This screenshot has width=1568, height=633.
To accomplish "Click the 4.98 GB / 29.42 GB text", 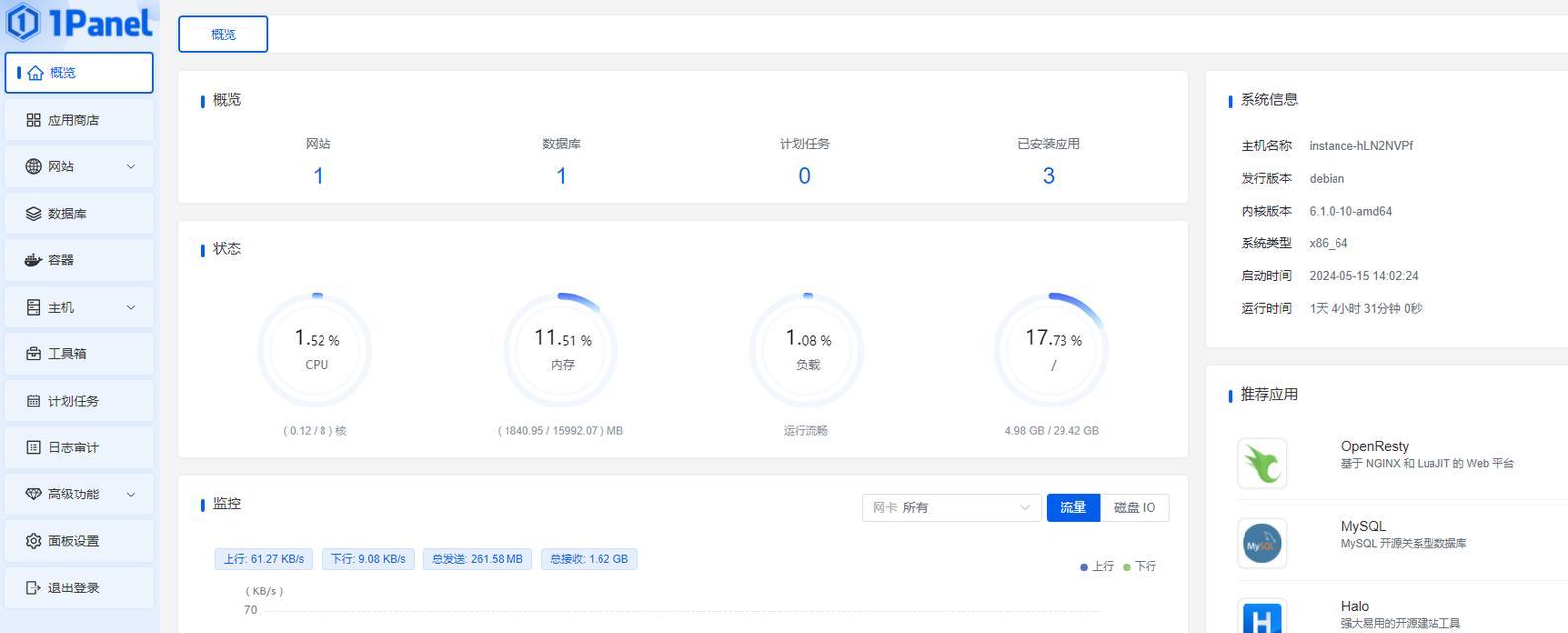I will (x=1052, y=431).
